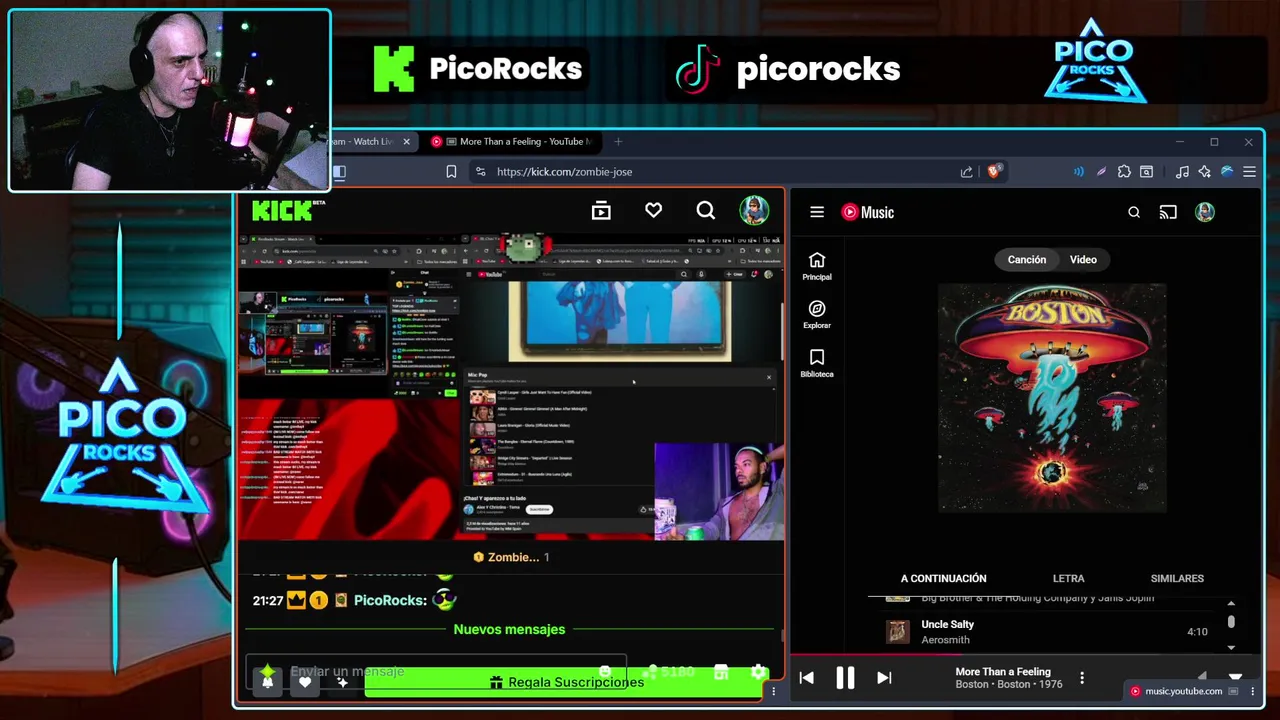Switch to Video mode
Image resolution: width=1280 pixels, height=720 pixels.
pos(1083,260)
